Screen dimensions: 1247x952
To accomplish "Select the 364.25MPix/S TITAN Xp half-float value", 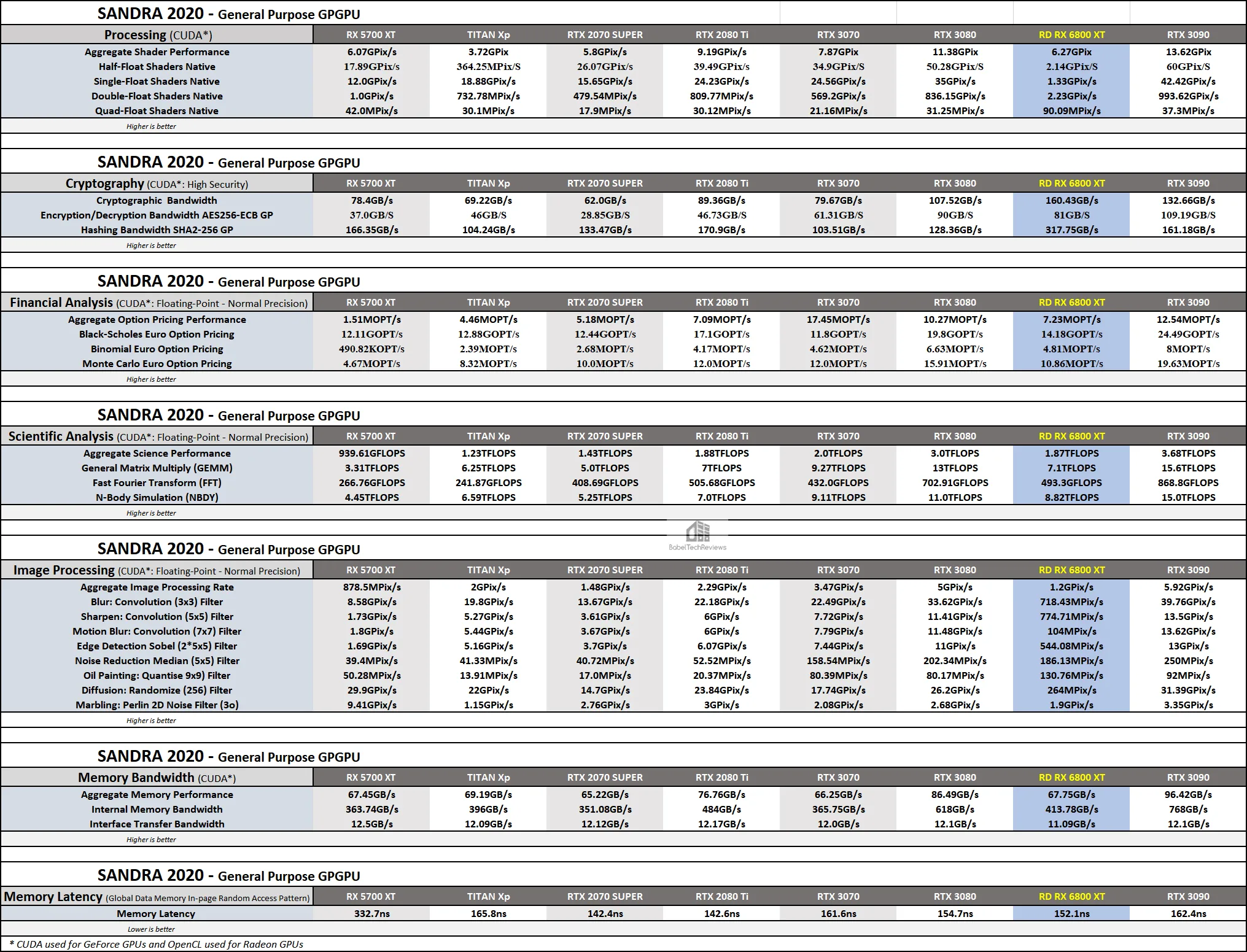I will tap(488, 67).
